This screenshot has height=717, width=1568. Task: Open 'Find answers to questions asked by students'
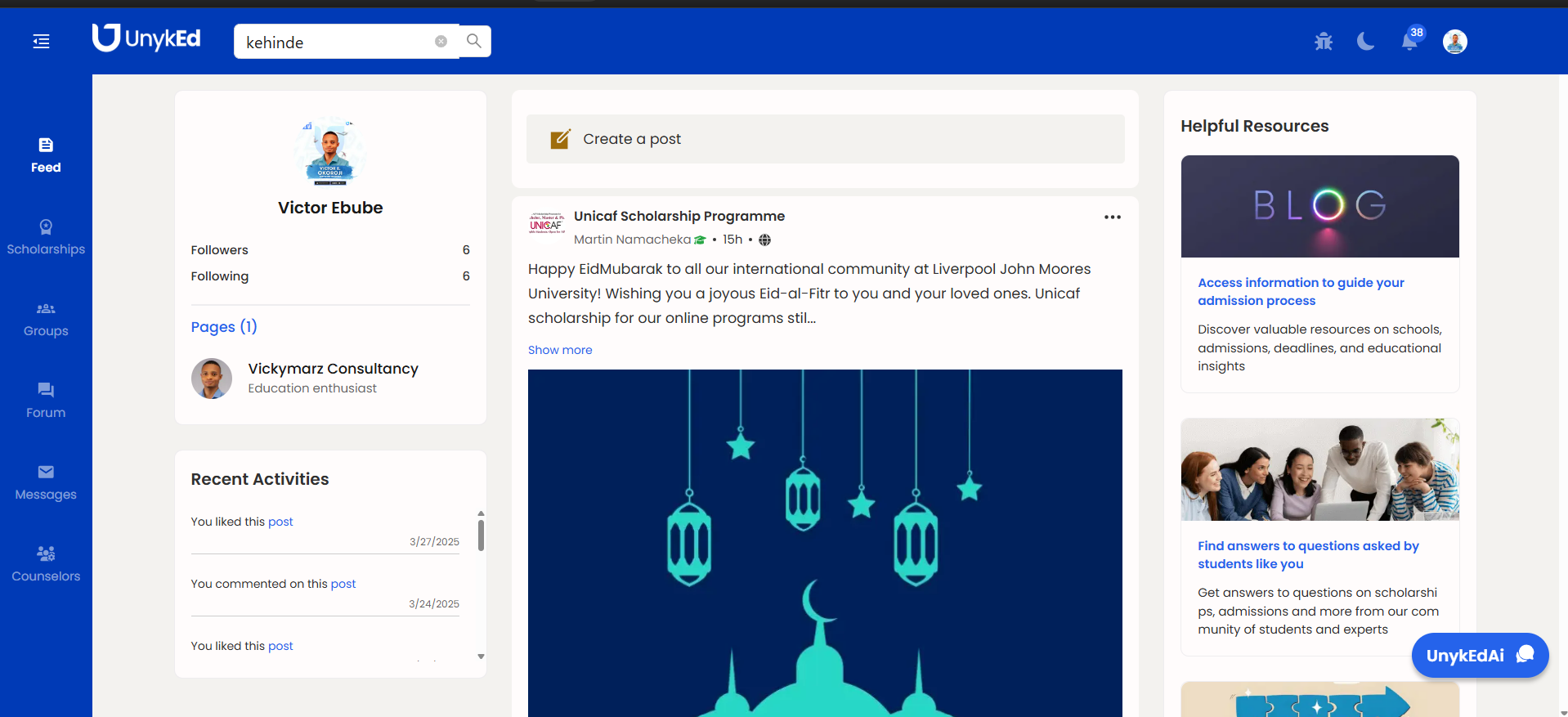[x=1308, y=555]
